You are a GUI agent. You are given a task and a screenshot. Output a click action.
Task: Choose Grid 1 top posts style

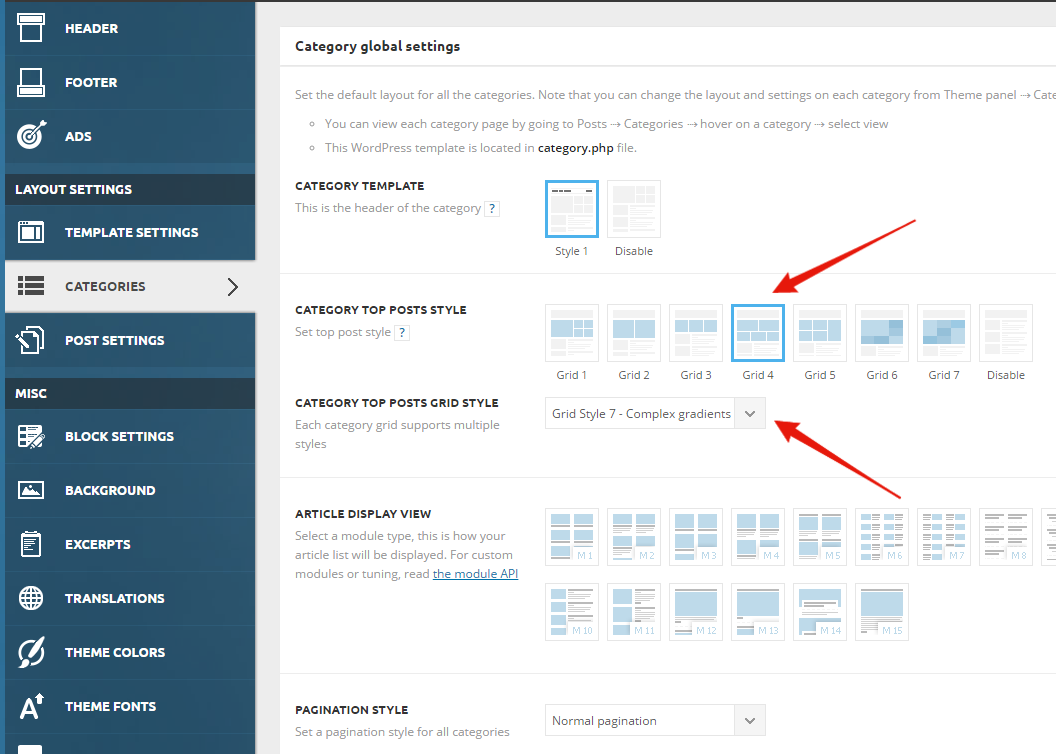click(x=572, y=333)
